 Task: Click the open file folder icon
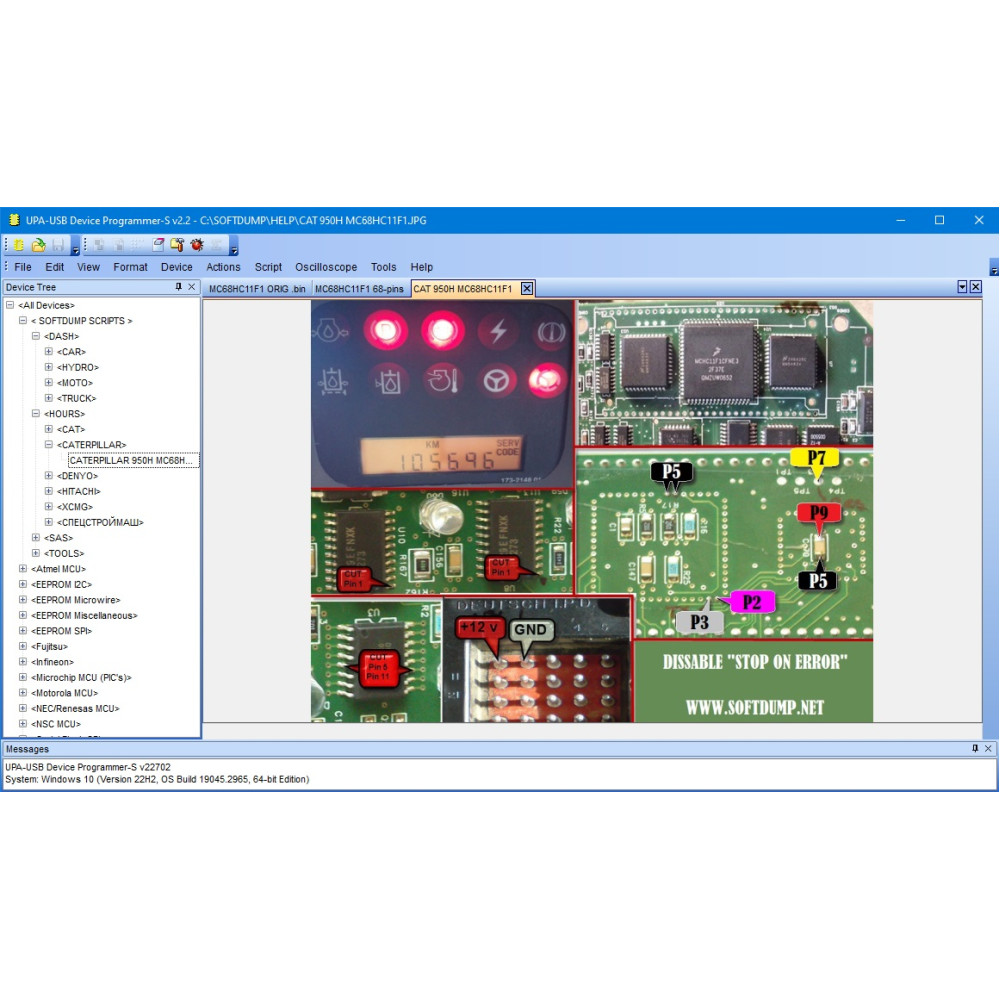pos(38,245)
